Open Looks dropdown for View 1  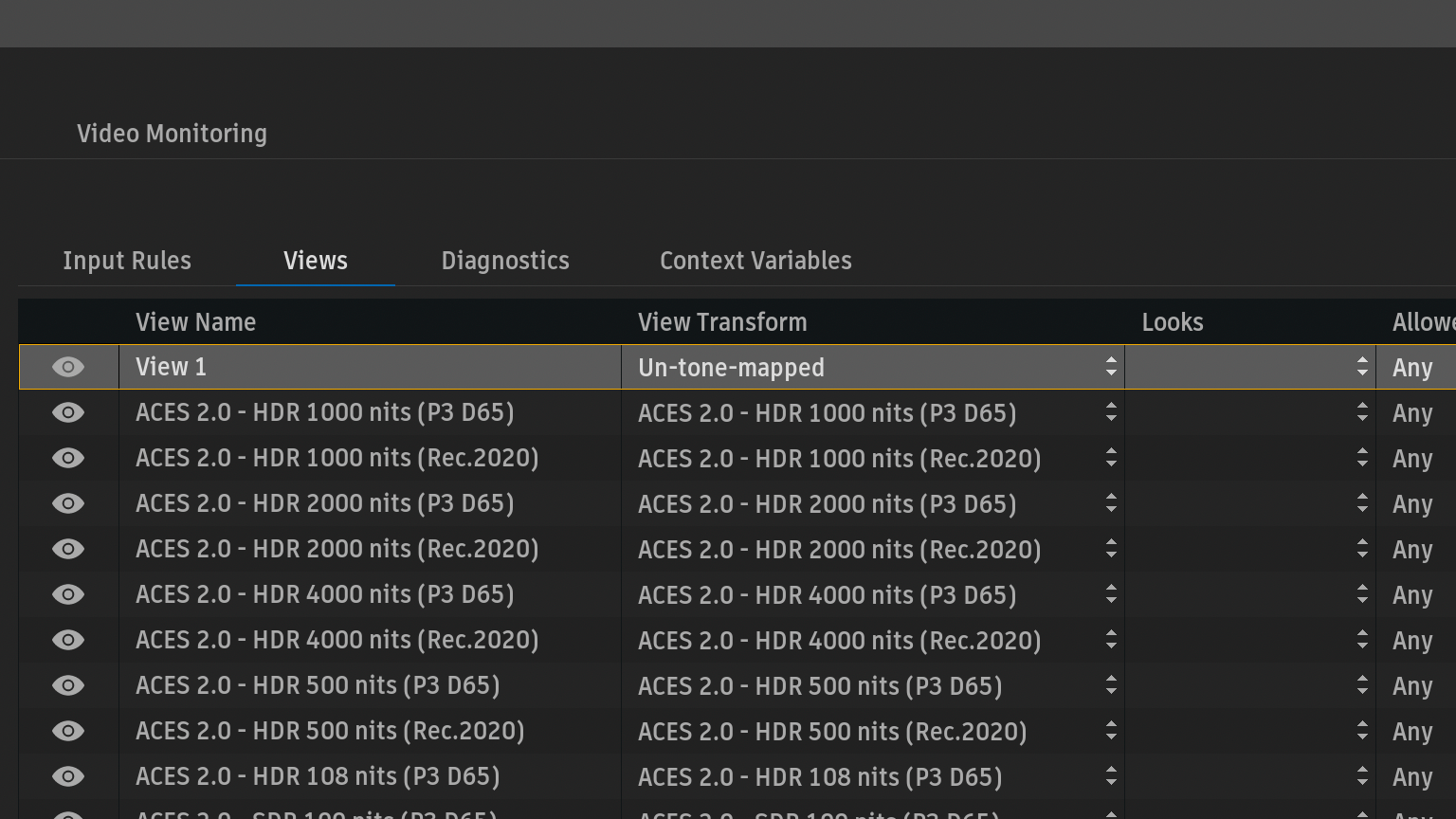pyautogui.click(x=1249, y=367)
